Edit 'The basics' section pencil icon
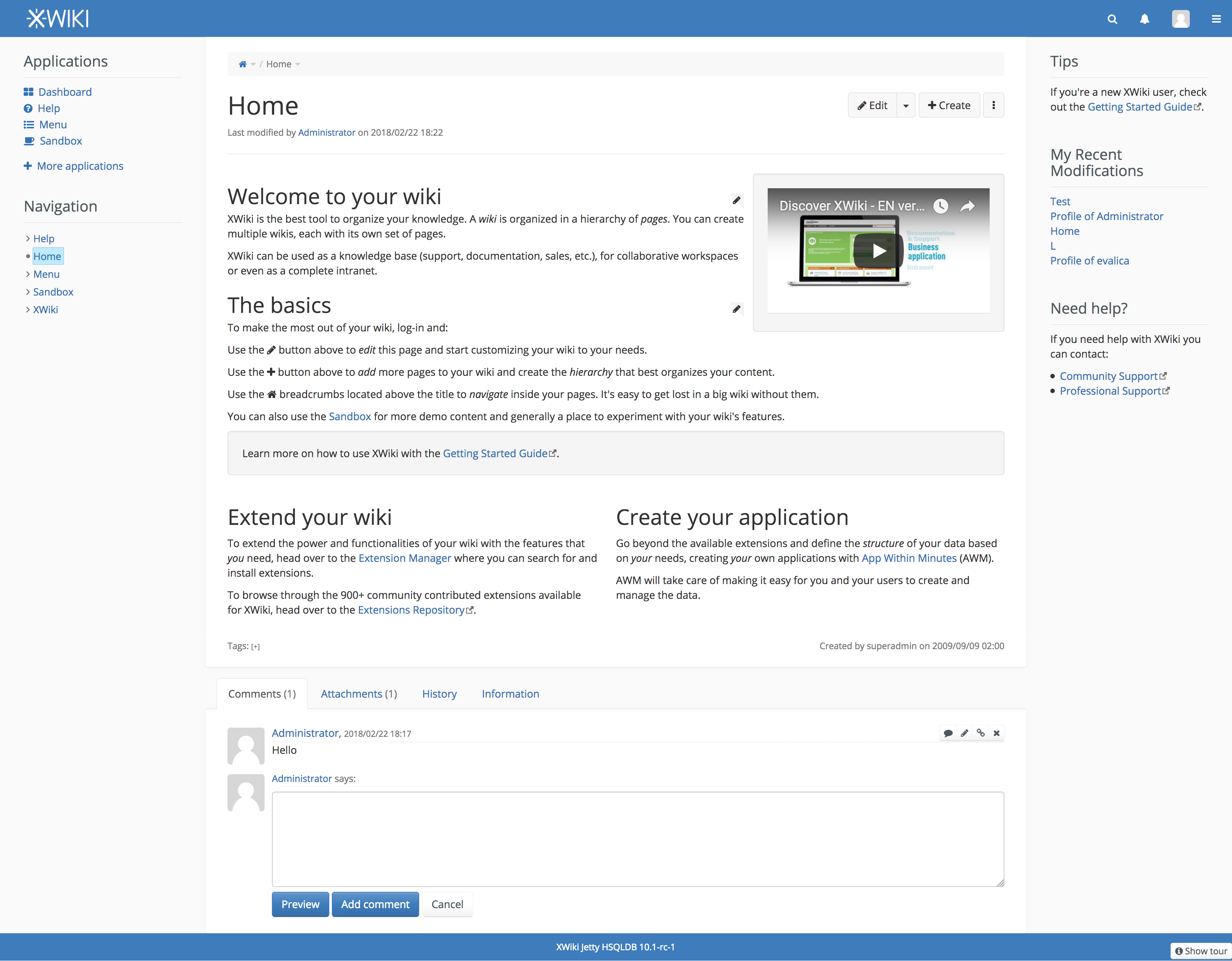The image size is (1232, 961). [x=736, y=309]
